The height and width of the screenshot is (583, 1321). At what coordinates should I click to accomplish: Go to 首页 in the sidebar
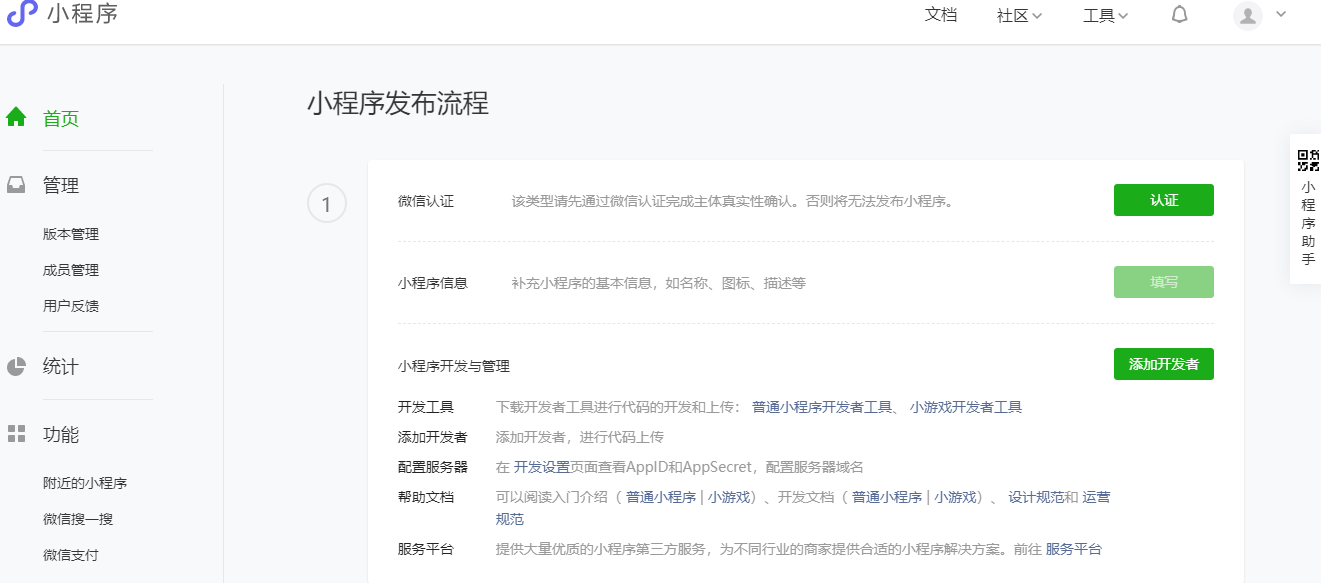click(61, 119)
